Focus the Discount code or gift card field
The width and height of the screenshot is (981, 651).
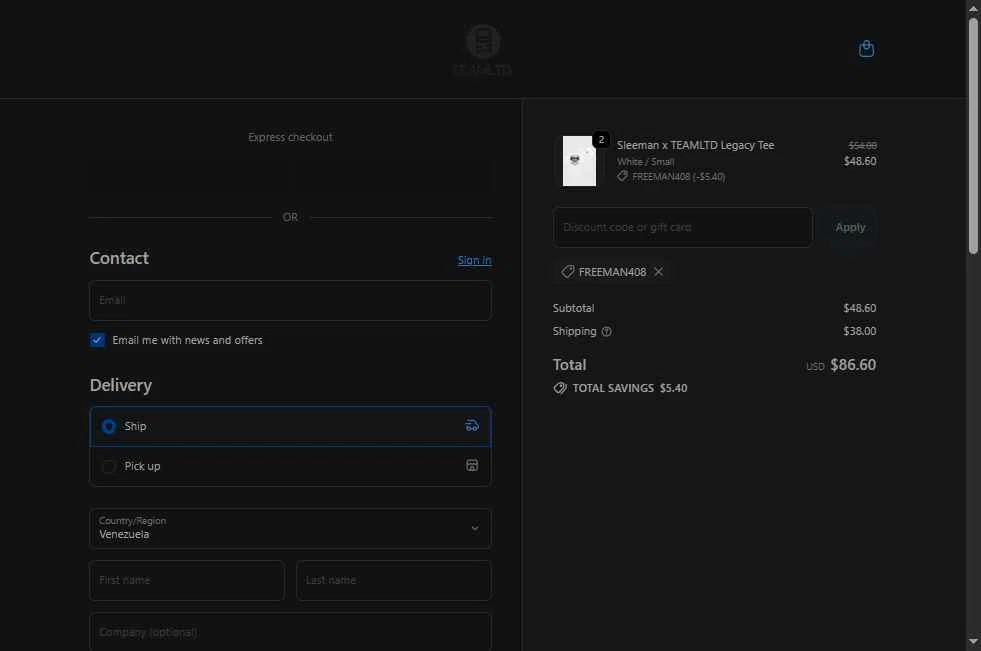tap(683, 227)
